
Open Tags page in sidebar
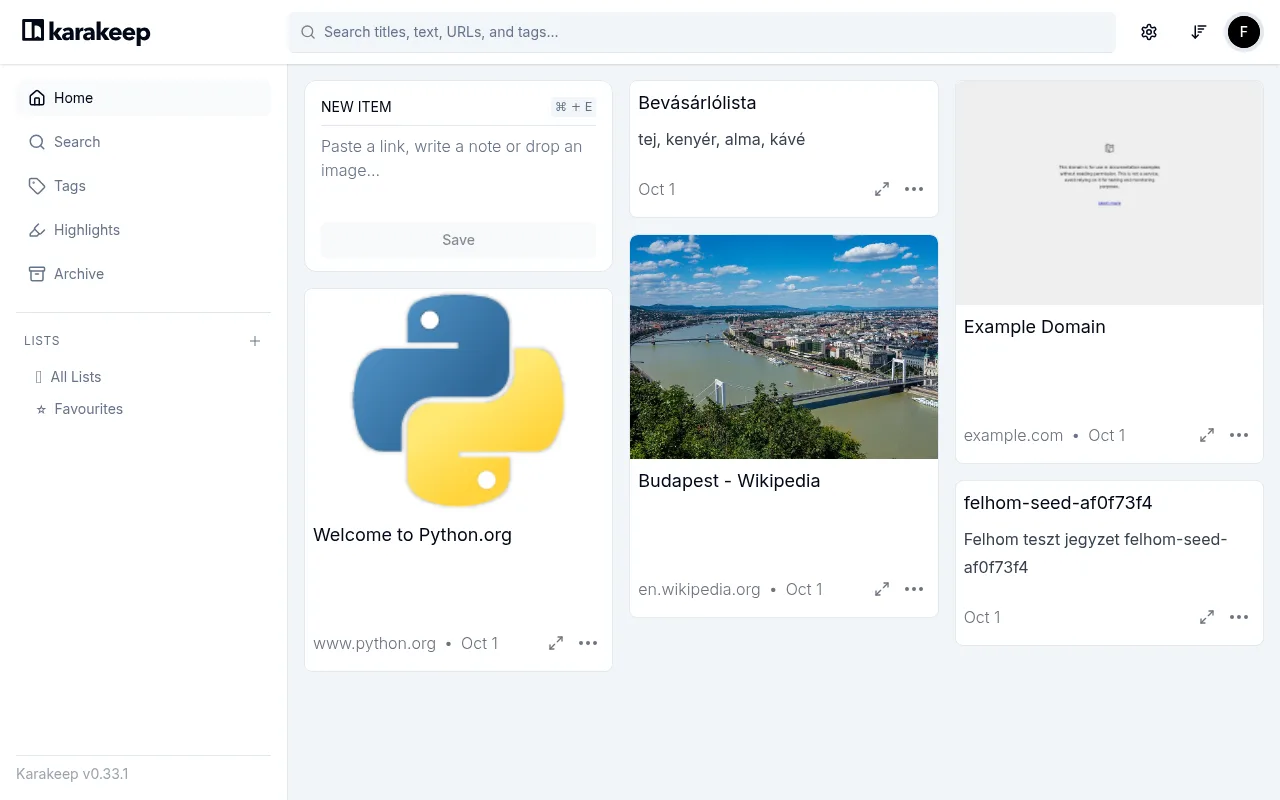pyautogui.click(x=144, y=186)
